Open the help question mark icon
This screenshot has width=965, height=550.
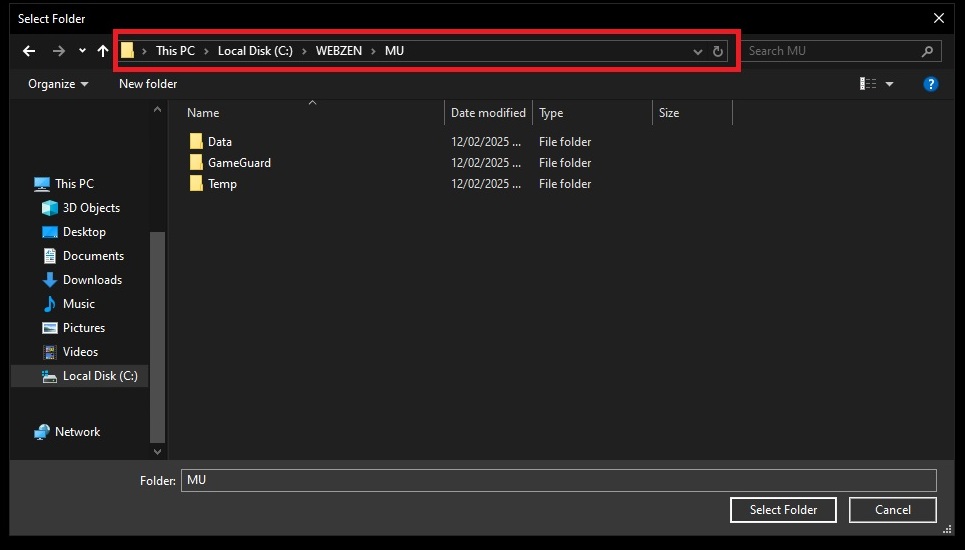click(x=930, y=84)
